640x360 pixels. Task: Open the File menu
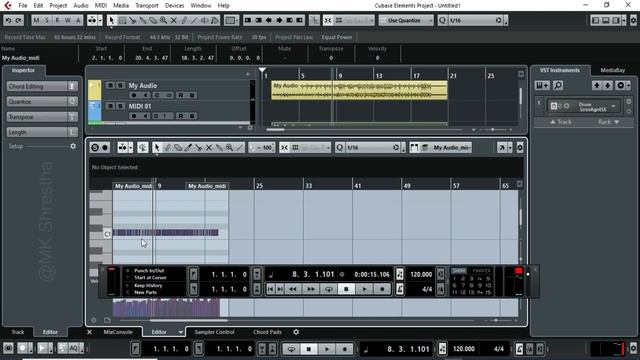point(23,5)
